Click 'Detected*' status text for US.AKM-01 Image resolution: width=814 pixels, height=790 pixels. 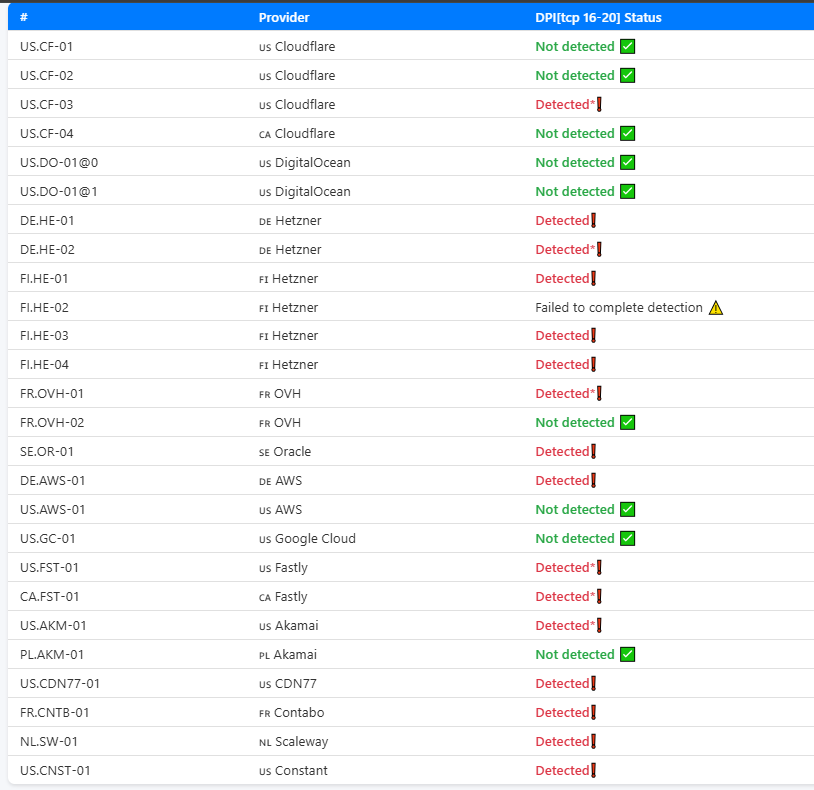[x=565, y=626]
